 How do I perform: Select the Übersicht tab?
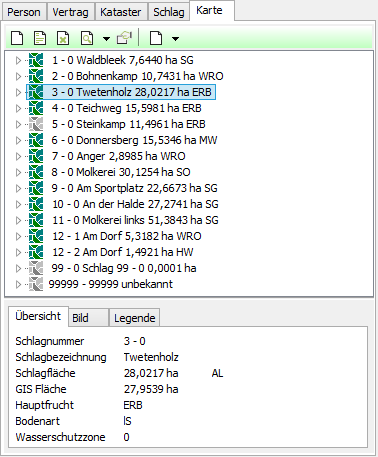point(38,316)
